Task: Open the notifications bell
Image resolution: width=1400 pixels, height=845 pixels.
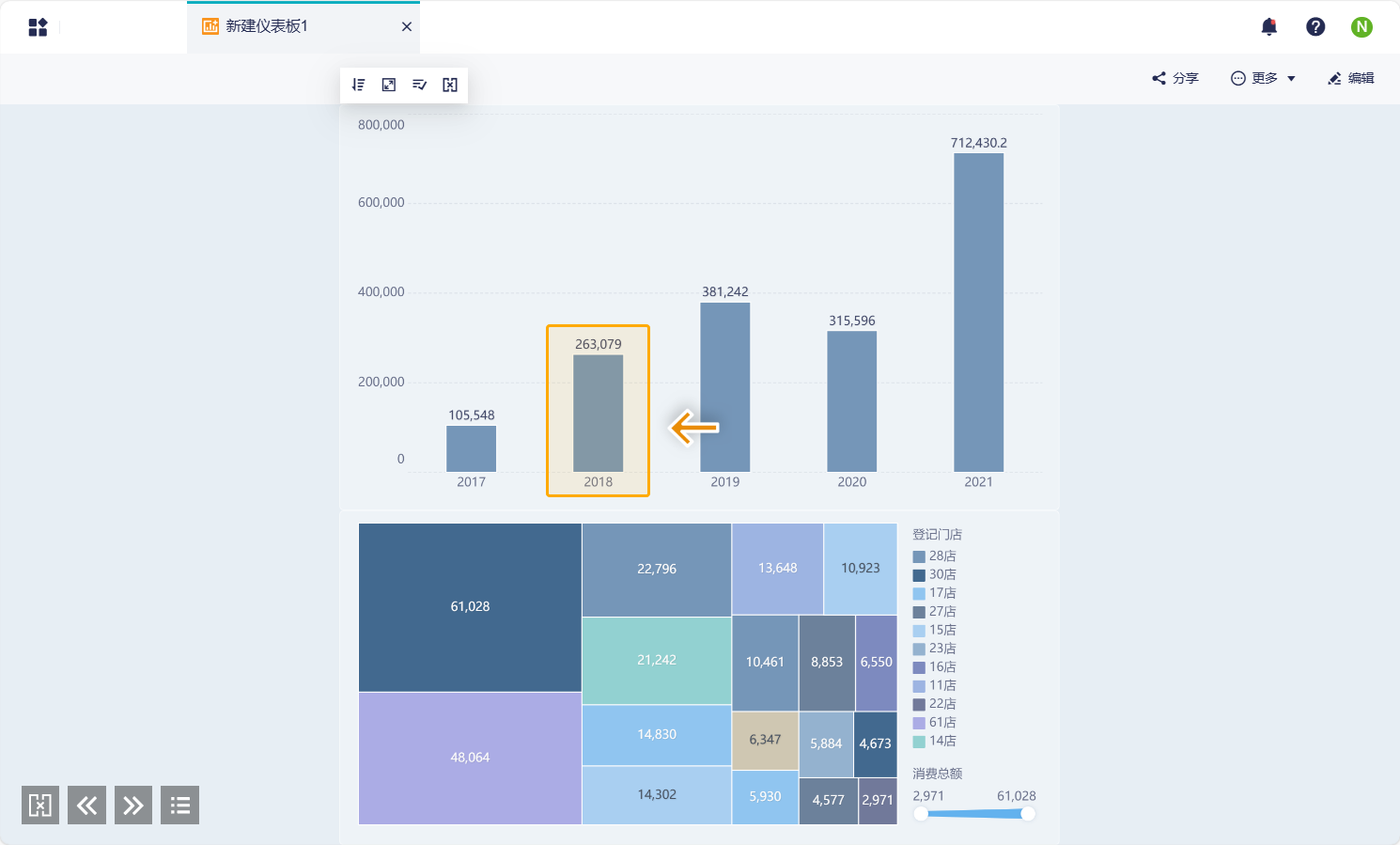Action: click(1268, 26)
